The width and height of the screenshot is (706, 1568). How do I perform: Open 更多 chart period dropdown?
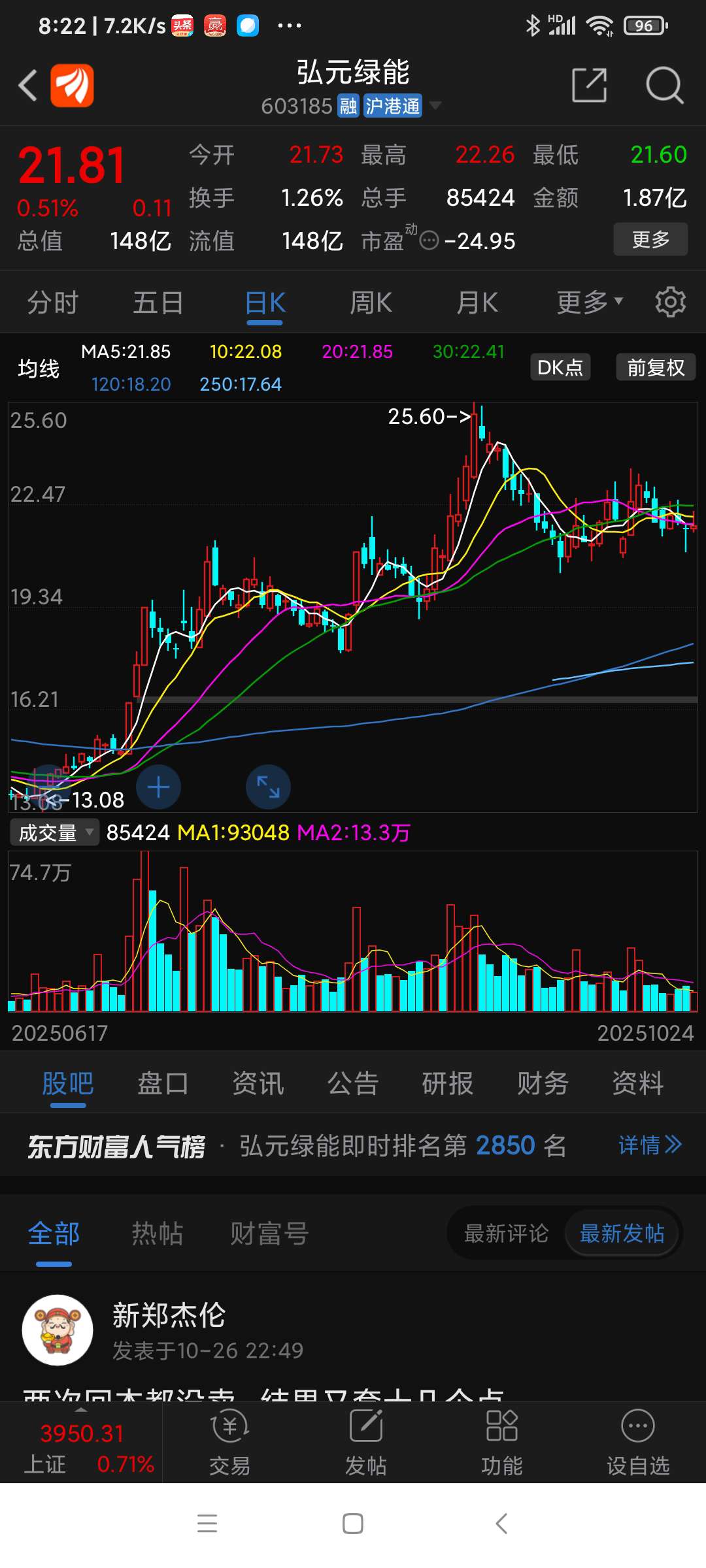click(590, 302)
